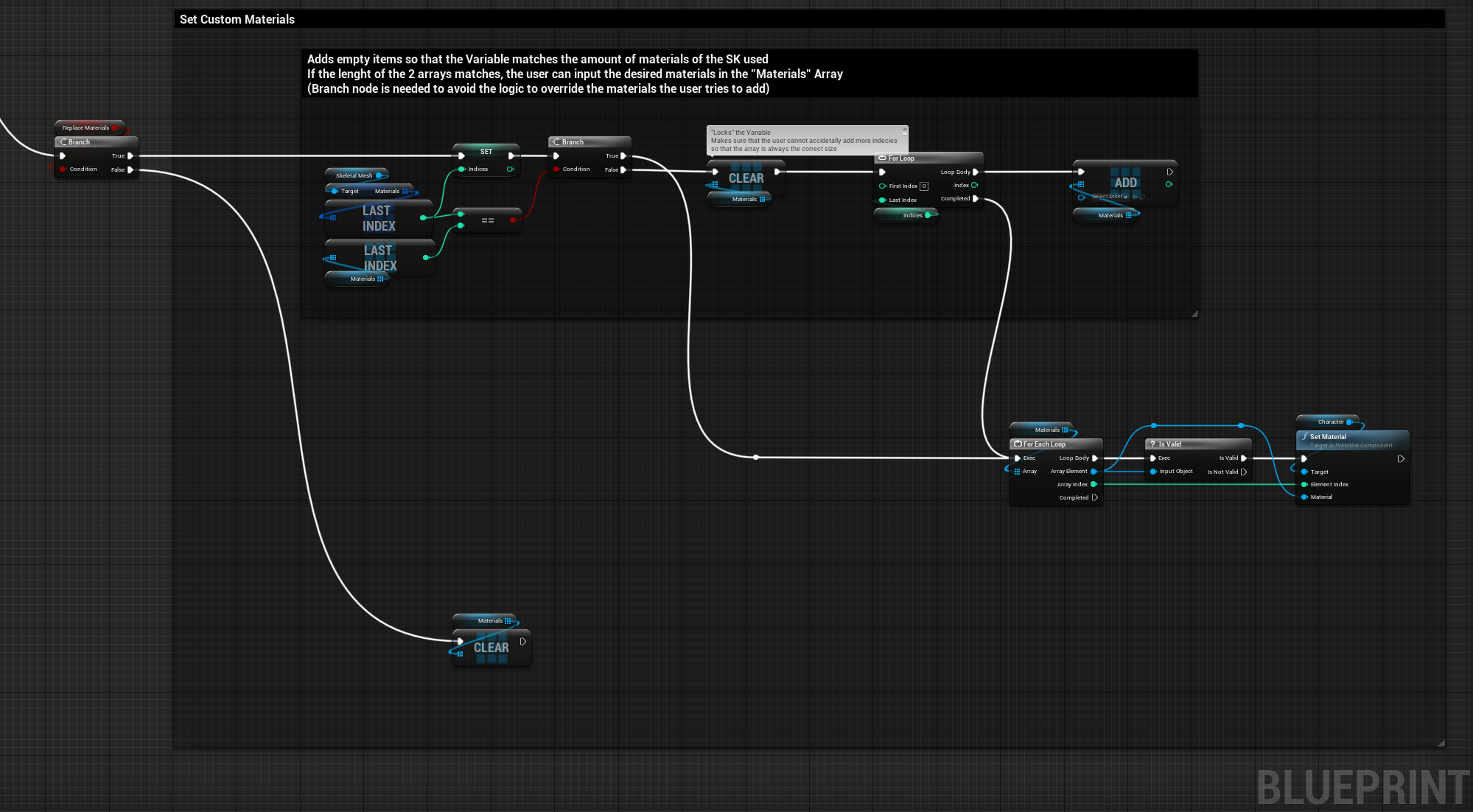1473x812 pixels.
Task: Click the Loop Body exec pin on For Each Loop
Action: click(1095, 458)
